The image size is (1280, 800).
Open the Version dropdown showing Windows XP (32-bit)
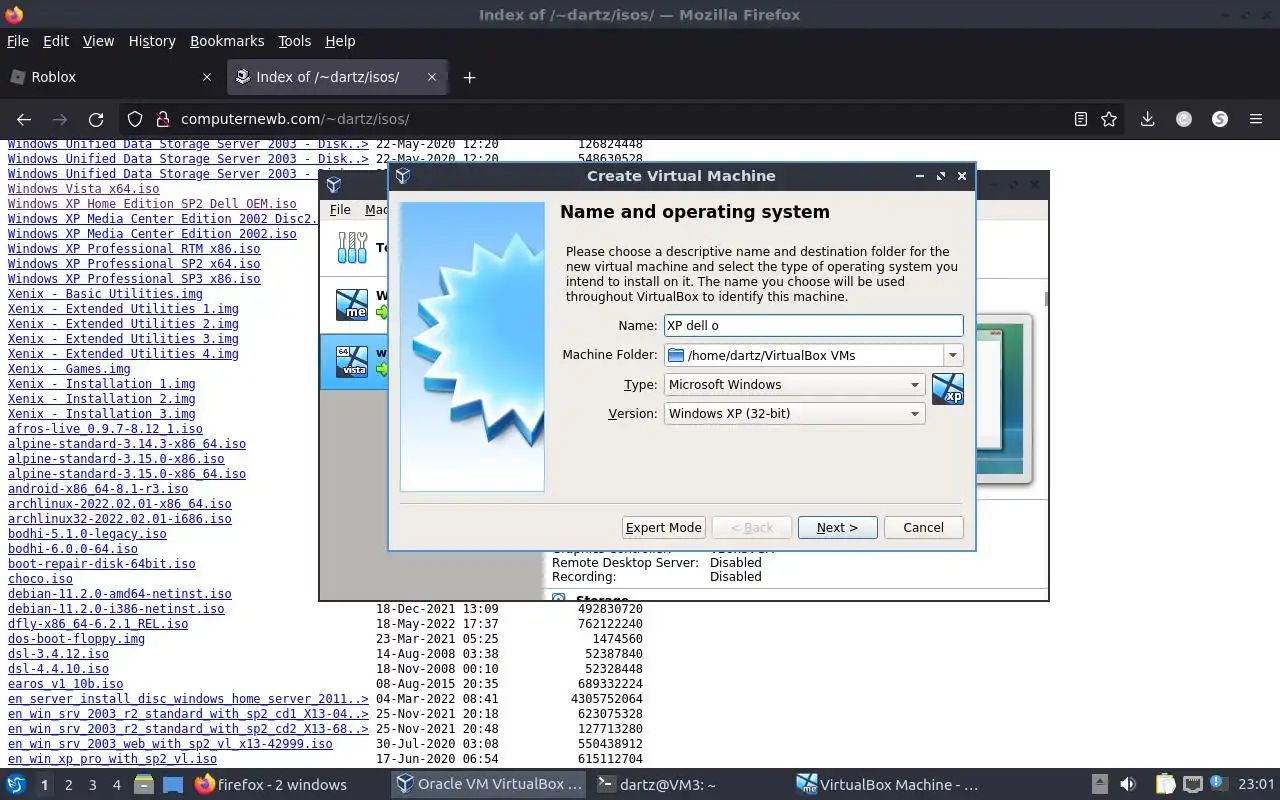coord(794,414)
